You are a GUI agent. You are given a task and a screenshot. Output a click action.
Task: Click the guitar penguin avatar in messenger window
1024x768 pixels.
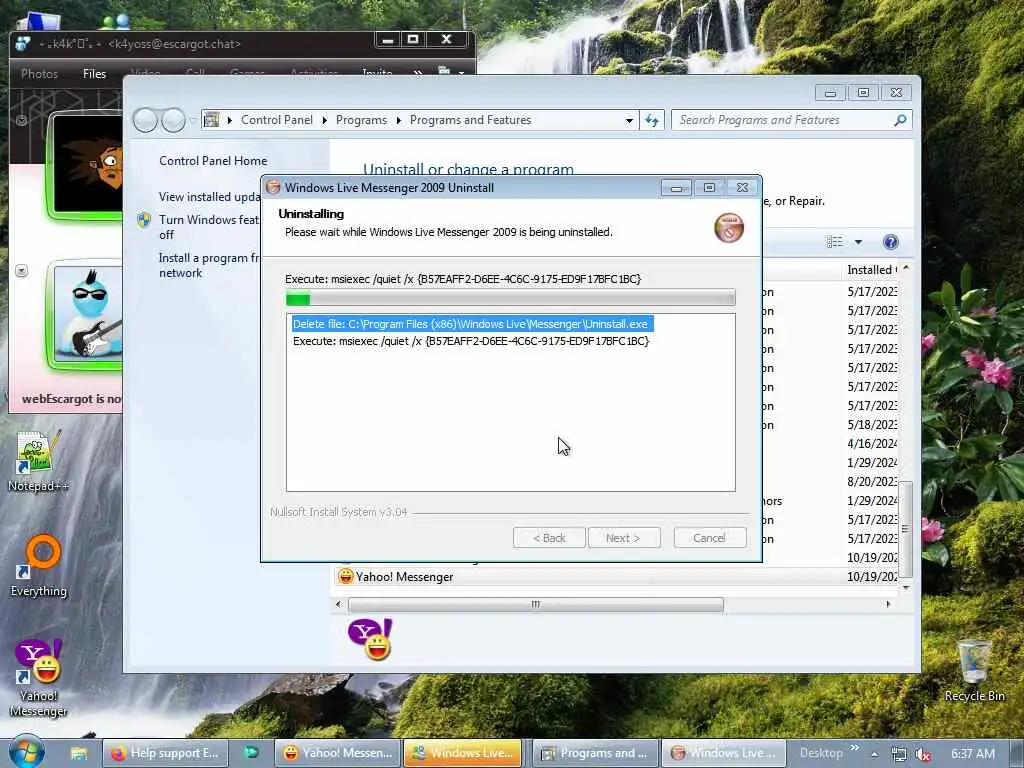[x=88, y=313]
